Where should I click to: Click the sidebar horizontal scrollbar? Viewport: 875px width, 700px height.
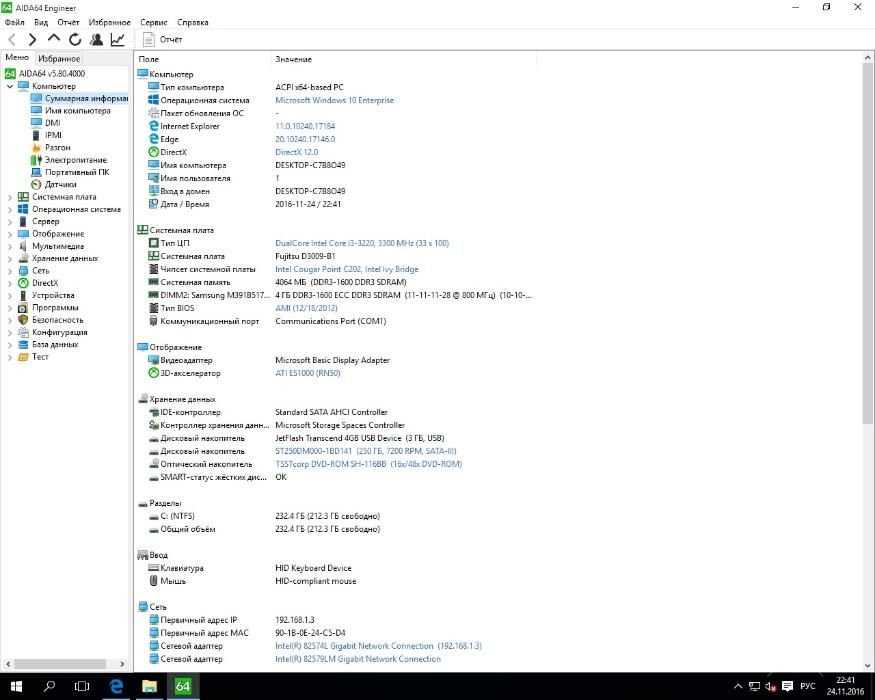pyautogui.click(x=60, y=664)
